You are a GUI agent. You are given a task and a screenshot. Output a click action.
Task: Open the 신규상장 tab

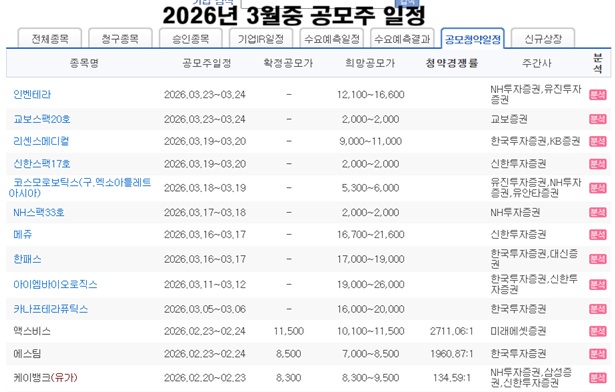coord(543,38)
